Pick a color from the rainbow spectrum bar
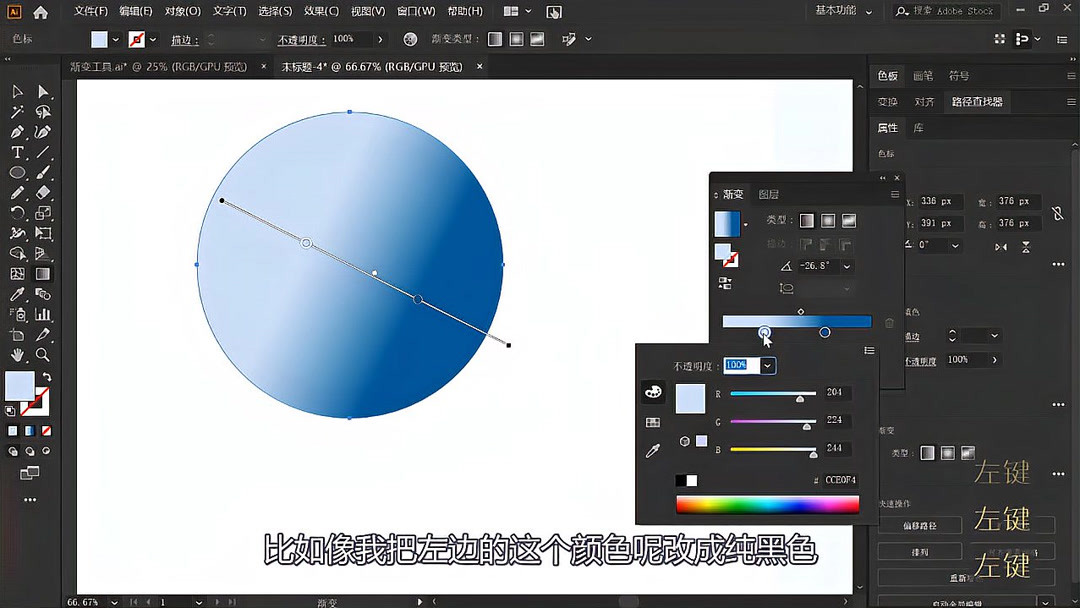Viewport: 1080px width, 608px height. pos(768,503)
